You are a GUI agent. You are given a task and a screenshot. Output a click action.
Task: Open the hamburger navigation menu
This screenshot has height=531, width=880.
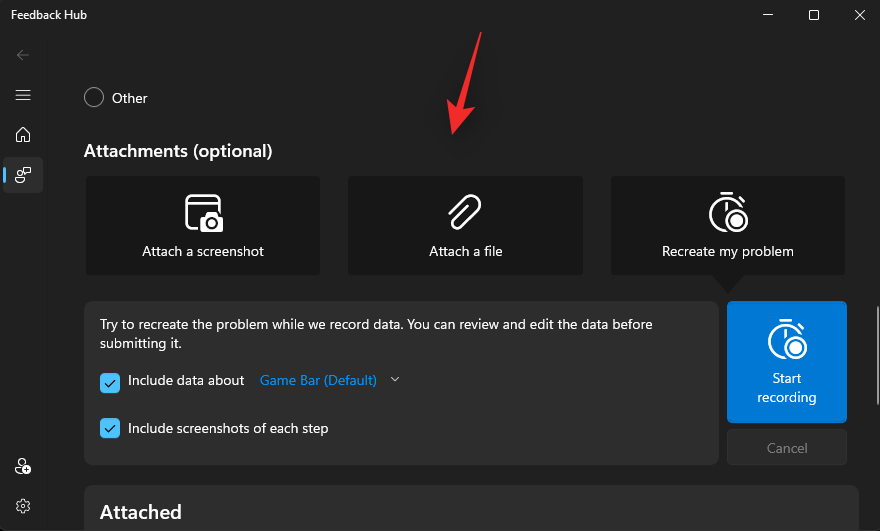[x=23, y=95]
